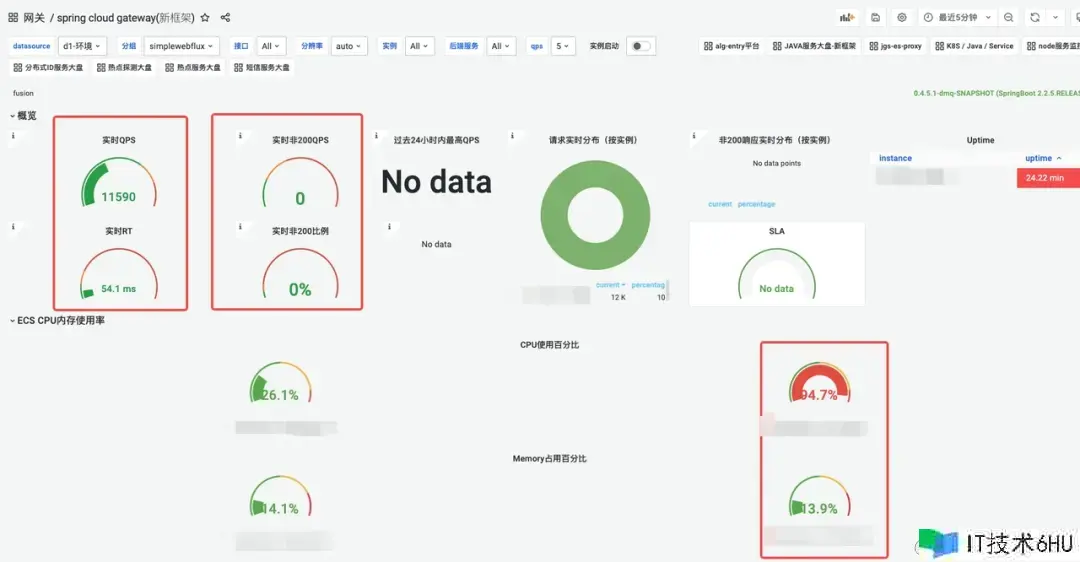Click the zoom out time range icon
This screenshot has height=562, width=1080.
pos(1008,18)
